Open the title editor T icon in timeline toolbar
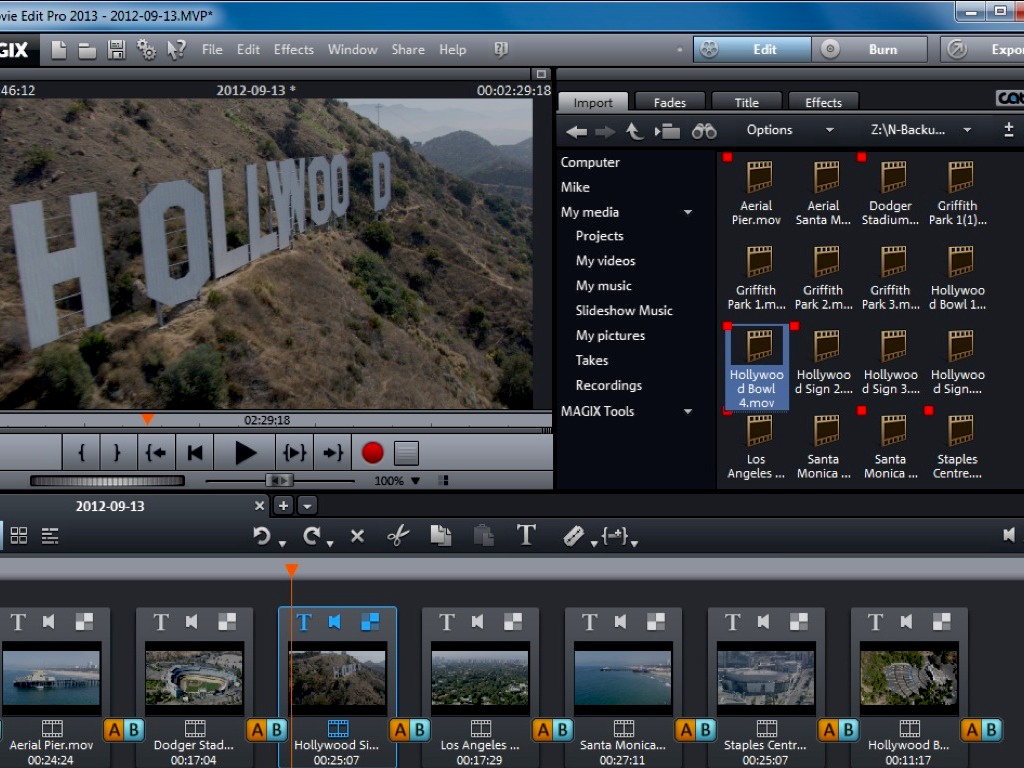The width and height of the screenshot is (1024, 768). pyautogui.click(x=526, y=535)
